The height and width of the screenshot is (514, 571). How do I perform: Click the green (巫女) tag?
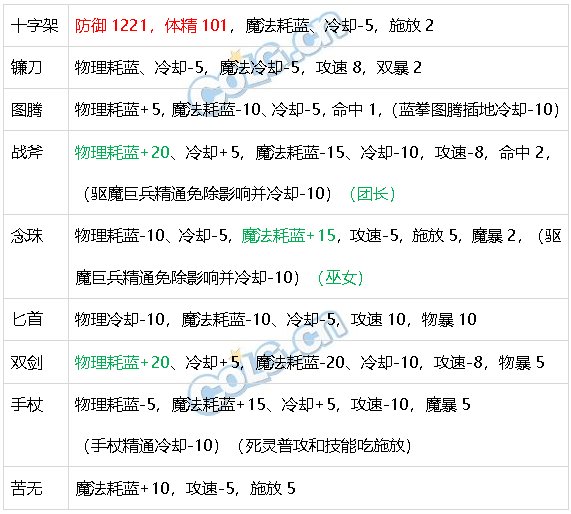[340, 278]
